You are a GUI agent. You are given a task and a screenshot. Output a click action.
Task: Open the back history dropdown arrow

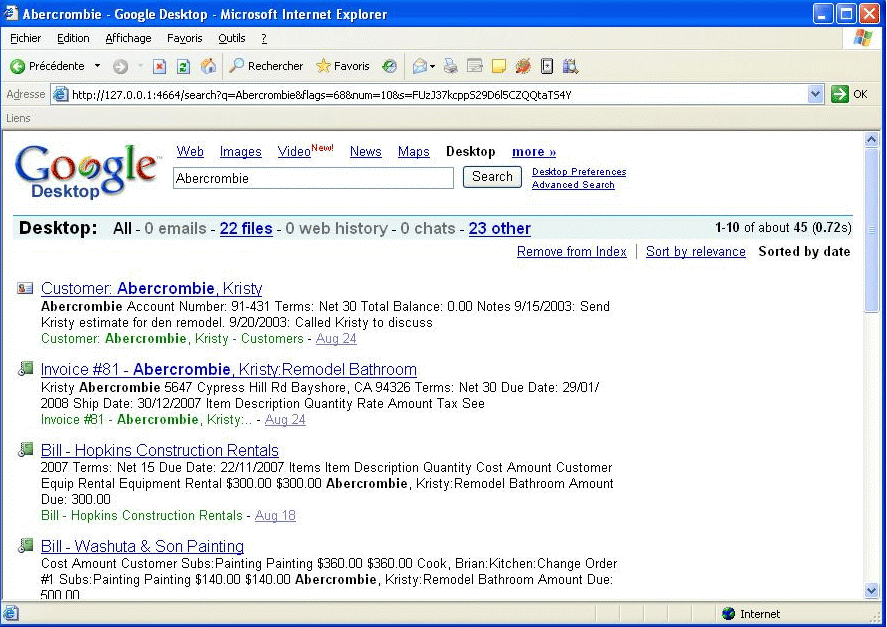click(97, 66)
